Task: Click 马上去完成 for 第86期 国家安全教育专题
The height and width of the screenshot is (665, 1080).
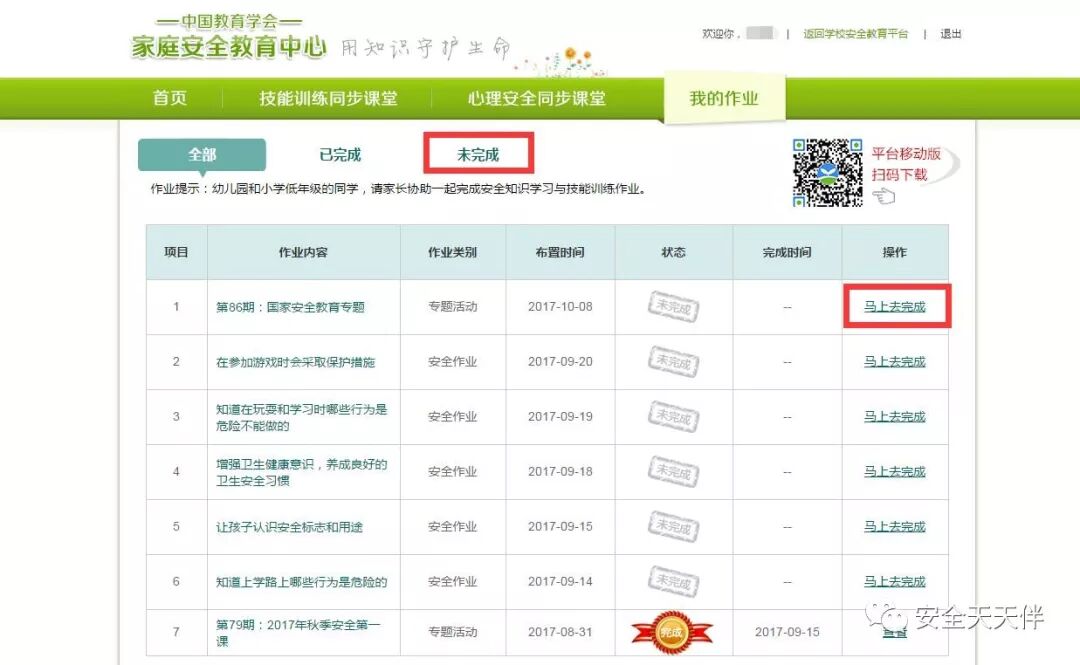Action: (x=895, y=307)
